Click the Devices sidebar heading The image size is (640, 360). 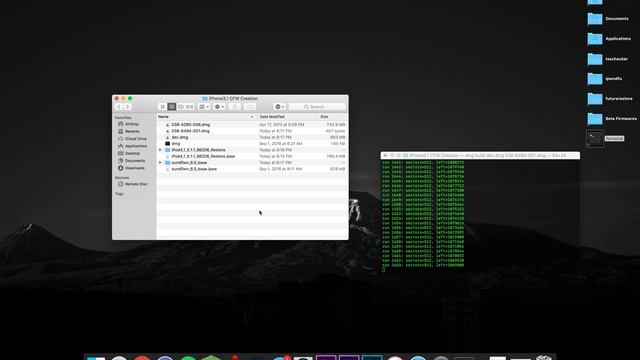122,178
